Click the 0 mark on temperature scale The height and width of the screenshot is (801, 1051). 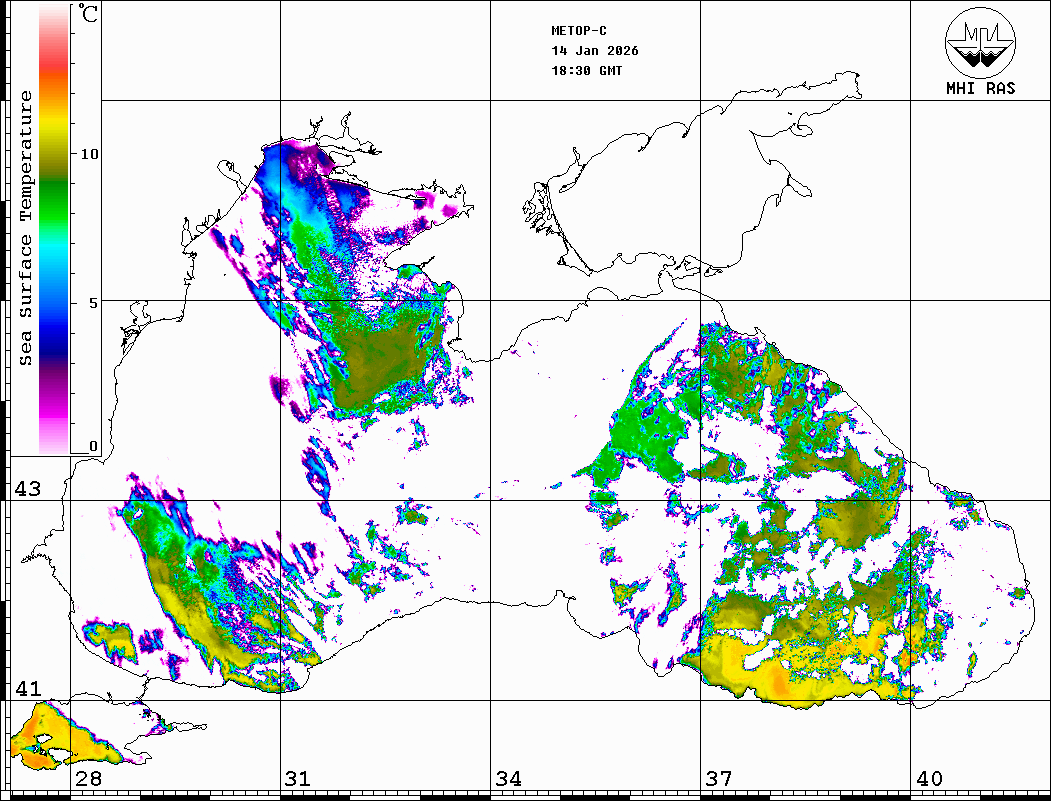93,446
